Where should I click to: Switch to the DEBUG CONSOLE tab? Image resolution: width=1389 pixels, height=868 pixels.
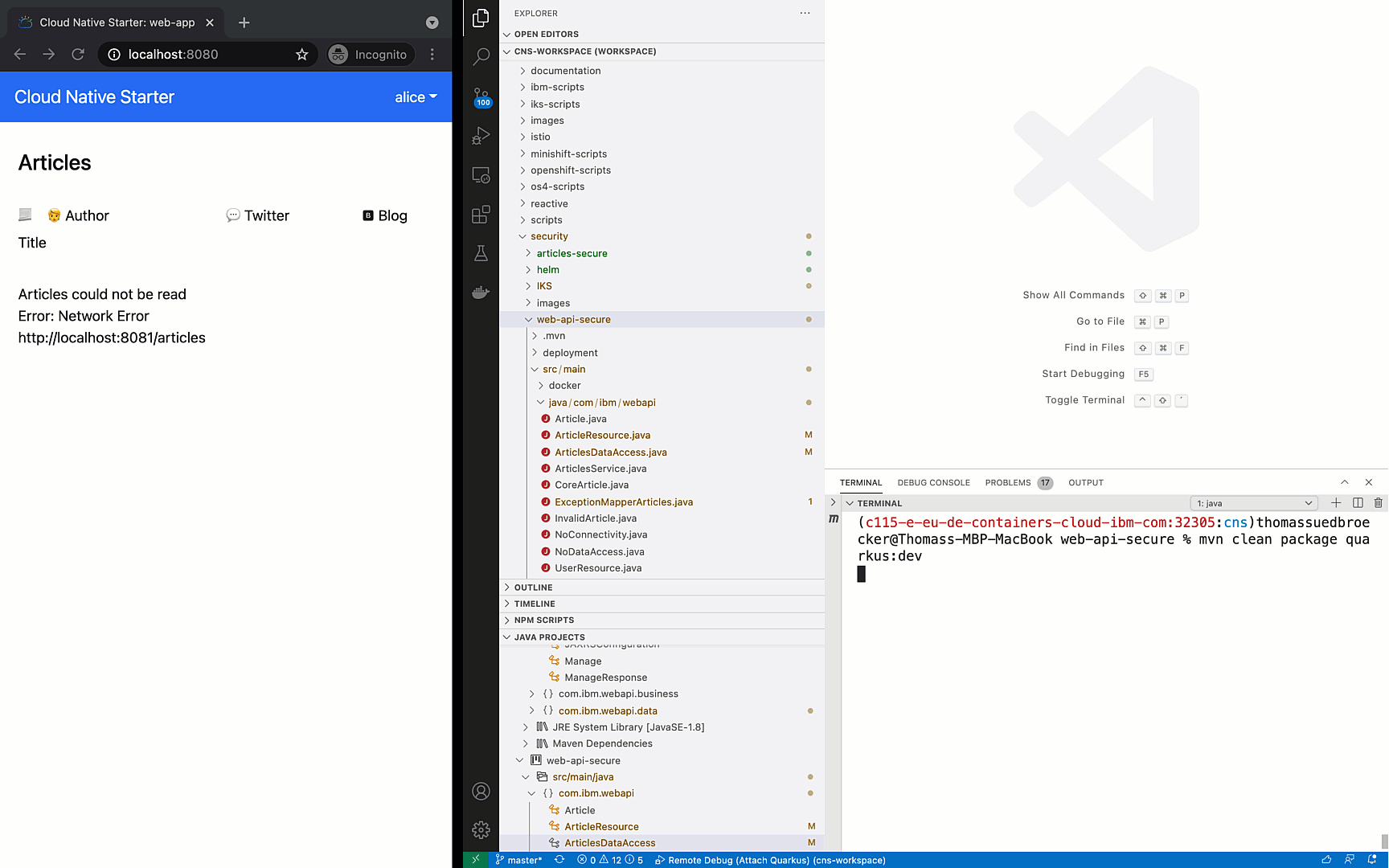click(933, 483)
